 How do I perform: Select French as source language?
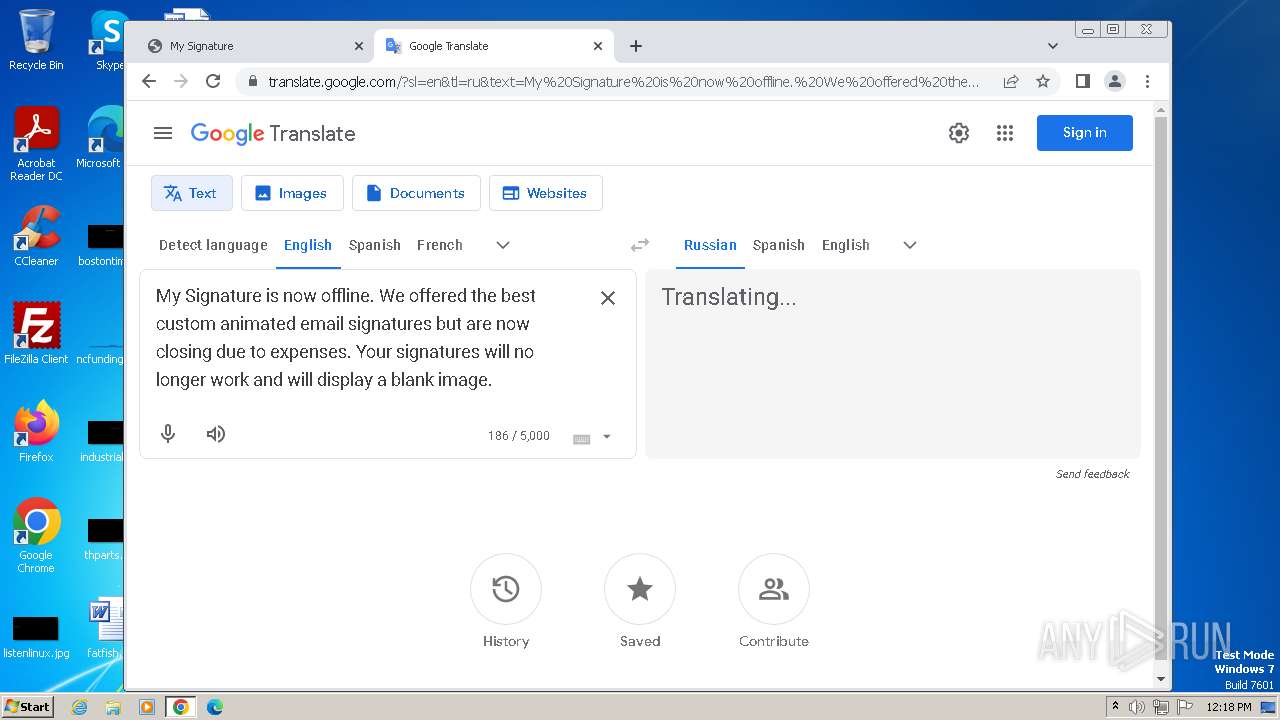[x=440, y=245]
